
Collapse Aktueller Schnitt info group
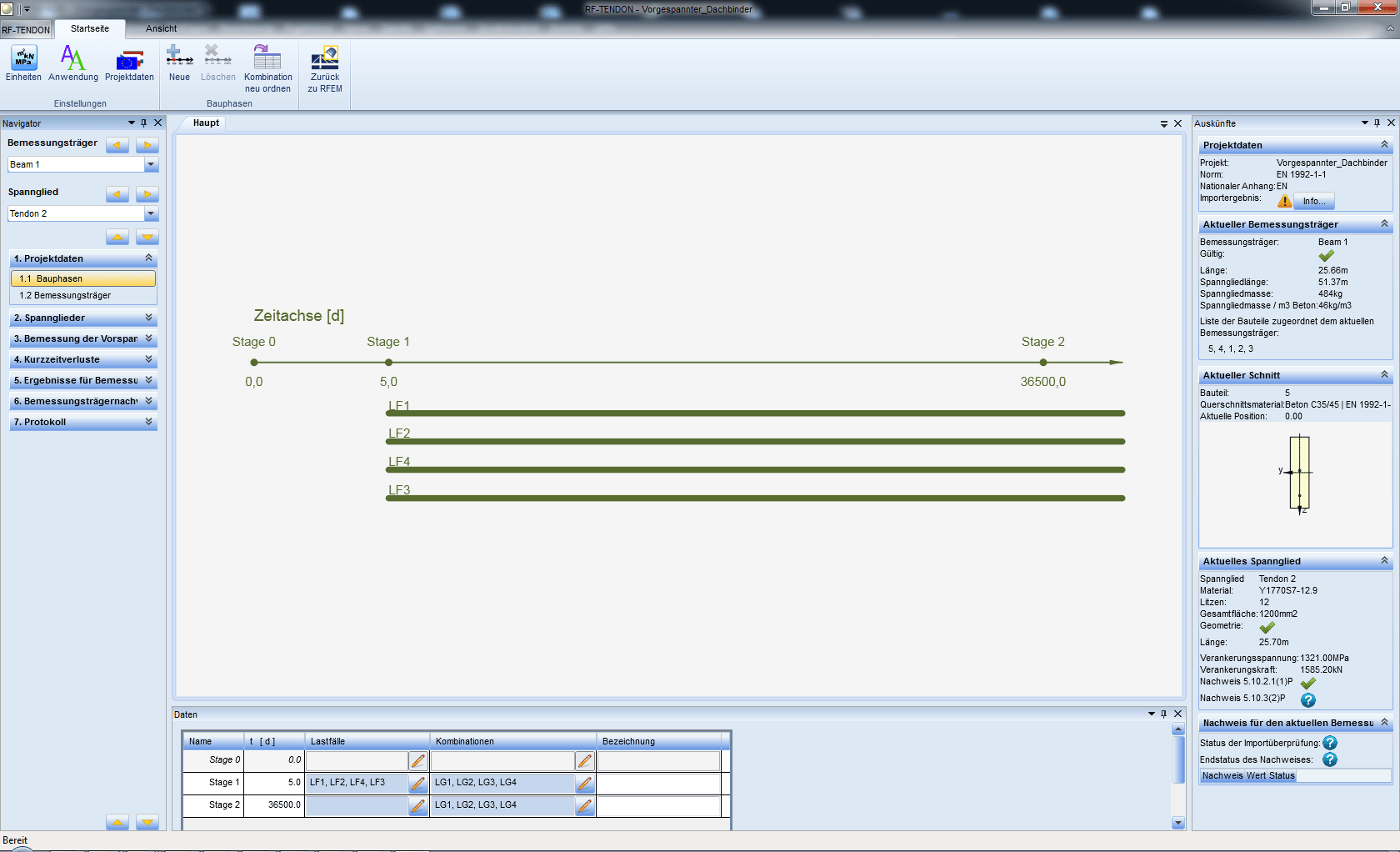[1384, 375]
